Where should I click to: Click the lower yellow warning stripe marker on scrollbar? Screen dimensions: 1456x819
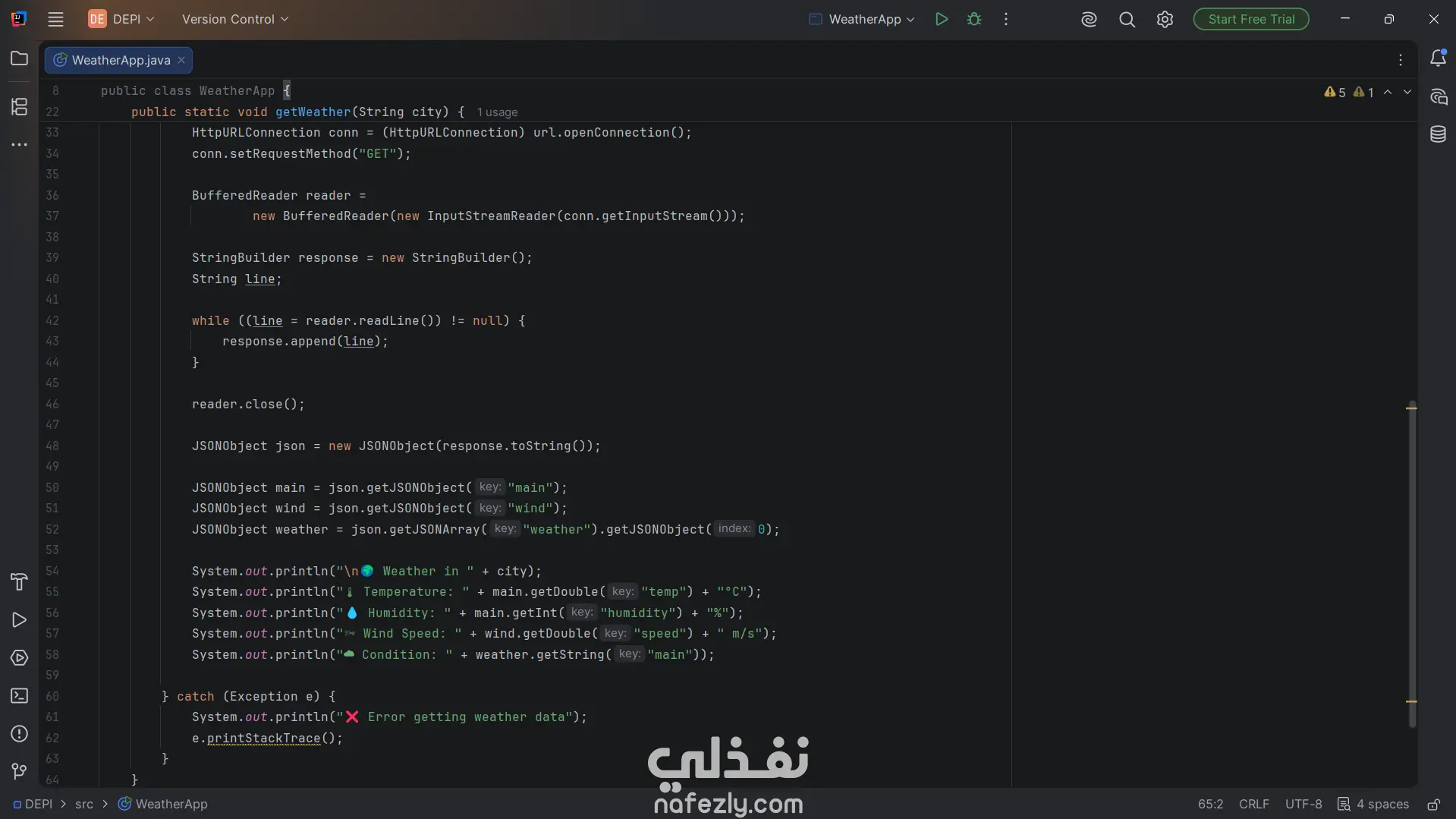pyautogui.click(x=1411, y=701)
